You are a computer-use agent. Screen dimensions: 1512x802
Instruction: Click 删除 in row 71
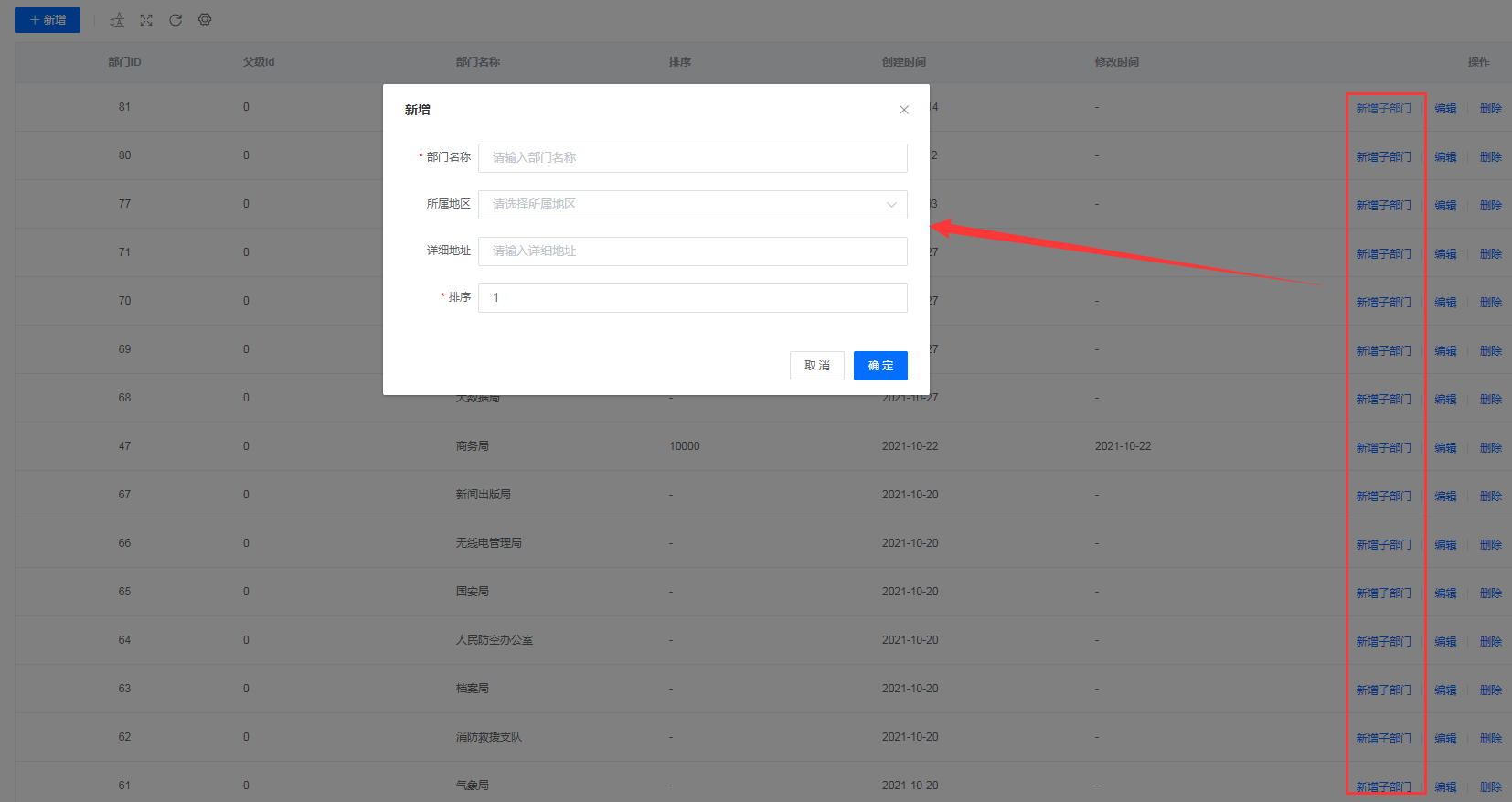1491,254
